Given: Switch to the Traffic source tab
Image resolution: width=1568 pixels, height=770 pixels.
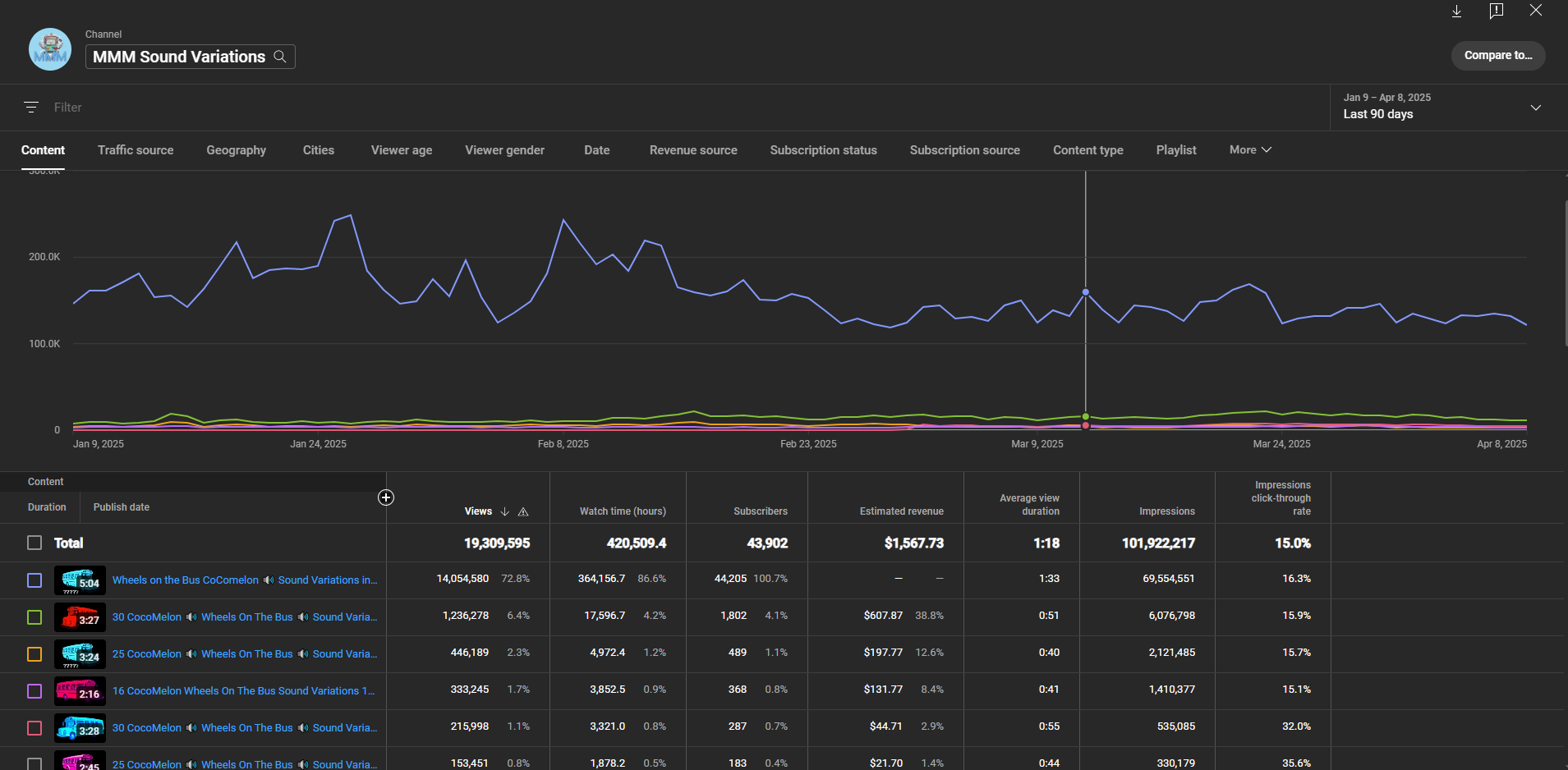Looking at the screenshot, I should 136,150.
